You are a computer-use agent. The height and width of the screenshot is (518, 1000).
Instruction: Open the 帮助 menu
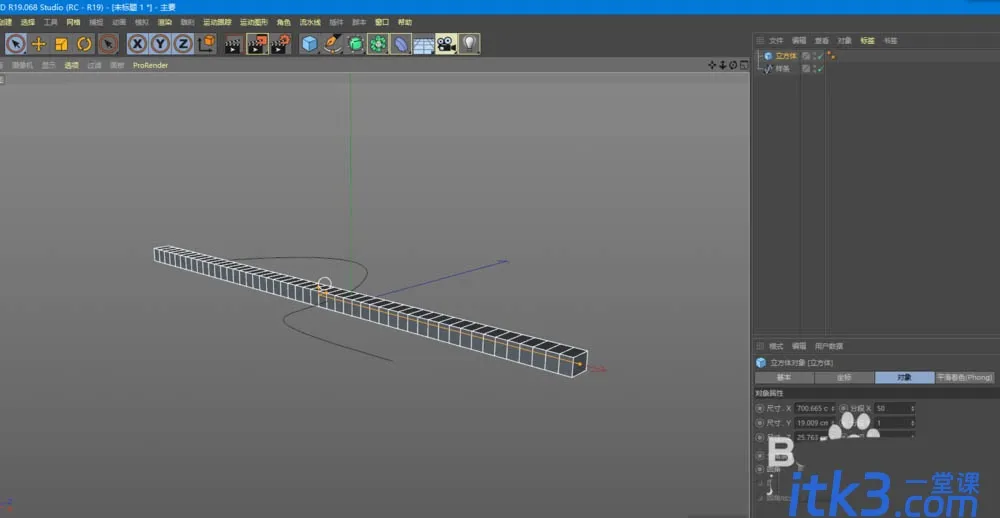405,22
